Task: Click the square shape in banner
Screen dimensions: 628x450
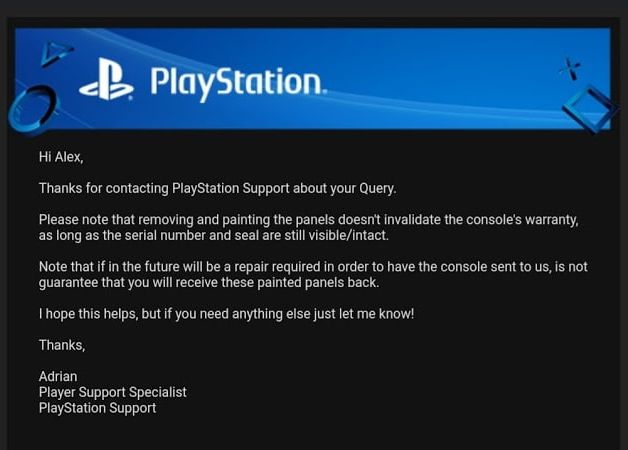Action: 590,108
